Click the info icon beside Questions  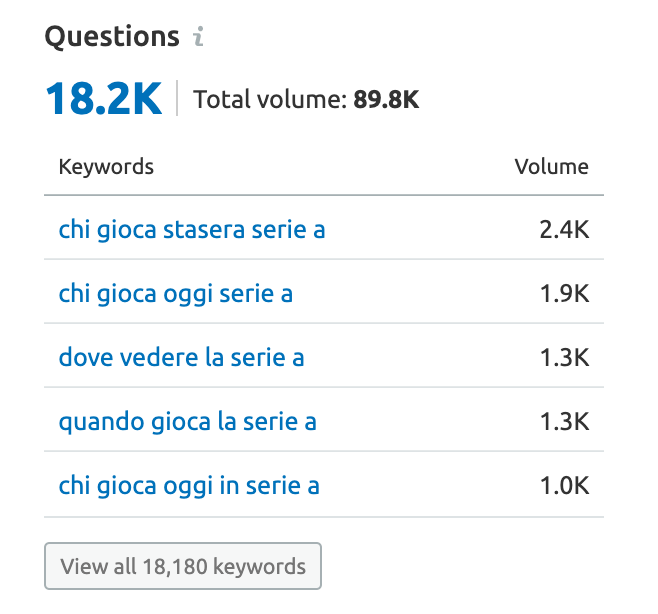coord(198,36)
